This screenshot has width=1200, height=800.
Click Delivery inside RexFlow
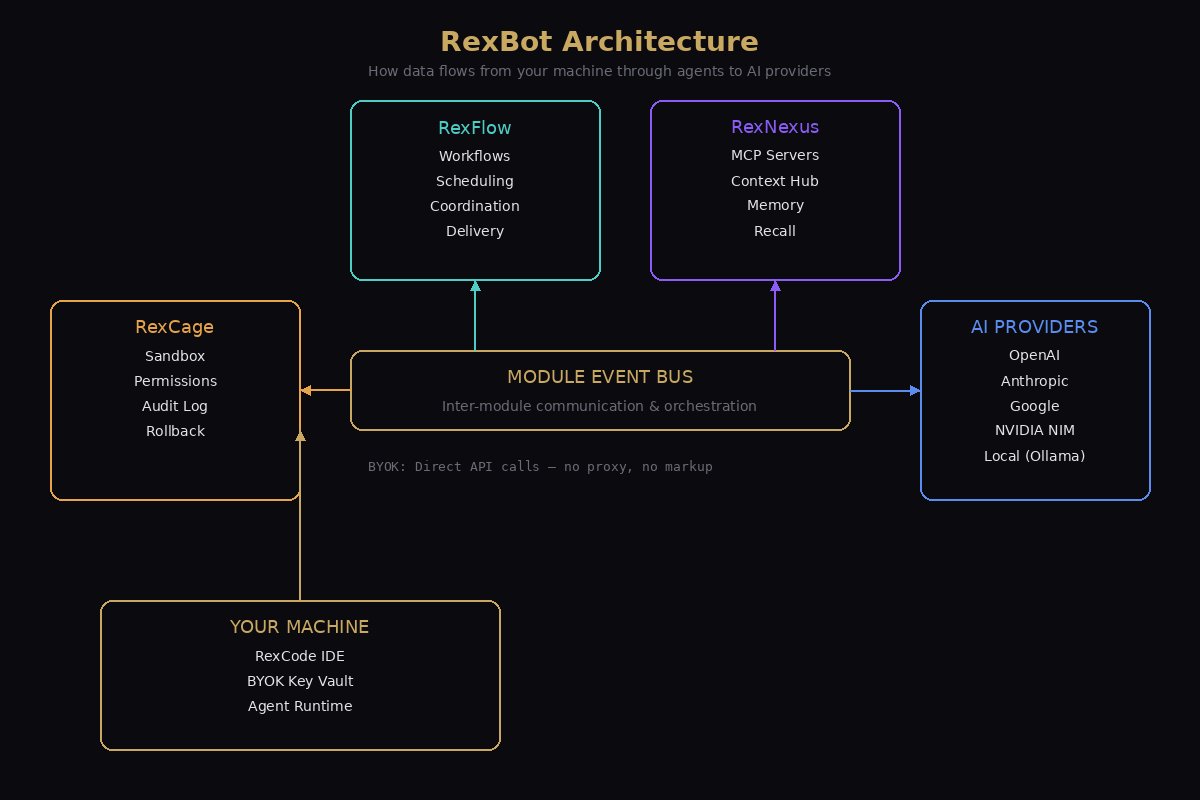click(474, 231)
